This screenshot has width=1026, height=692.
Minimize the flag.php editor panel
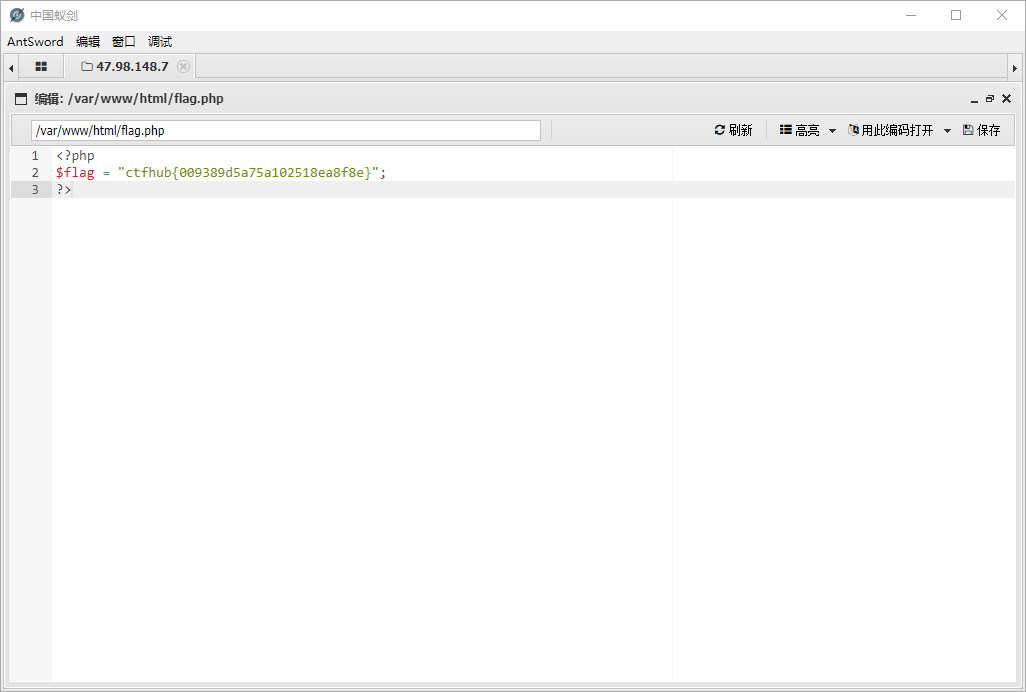pyautogui.click(x=974, y=99)
